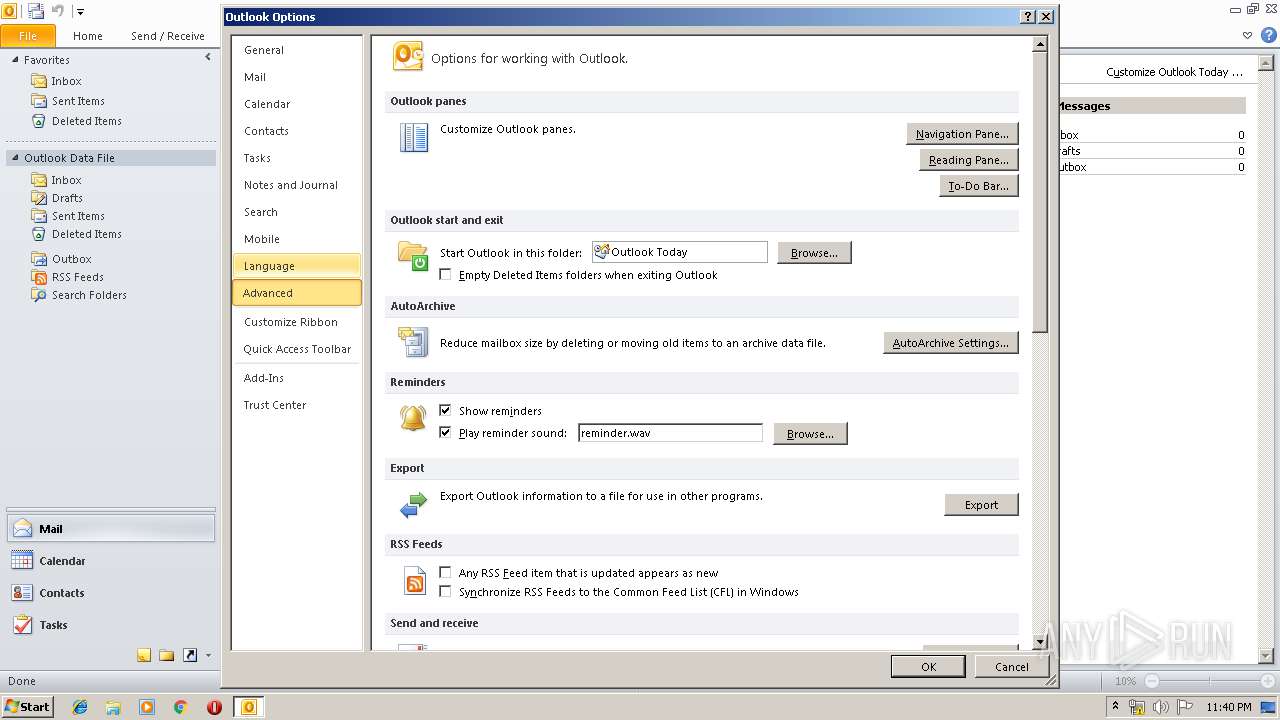Click the Opera taskbar icon

[x=214, y=707]
